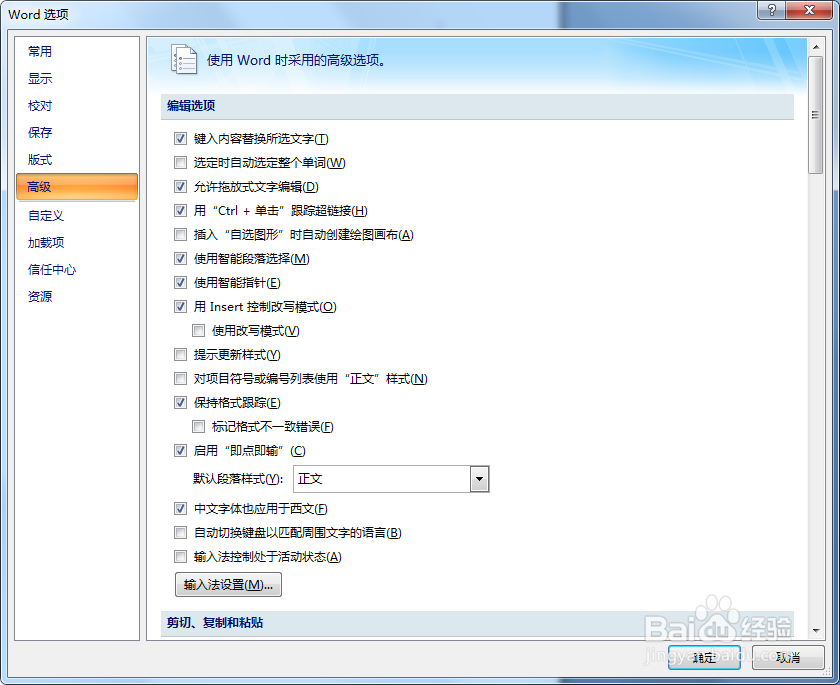Click the 确定 button
The image size is (840, 685).
point(704,657)
